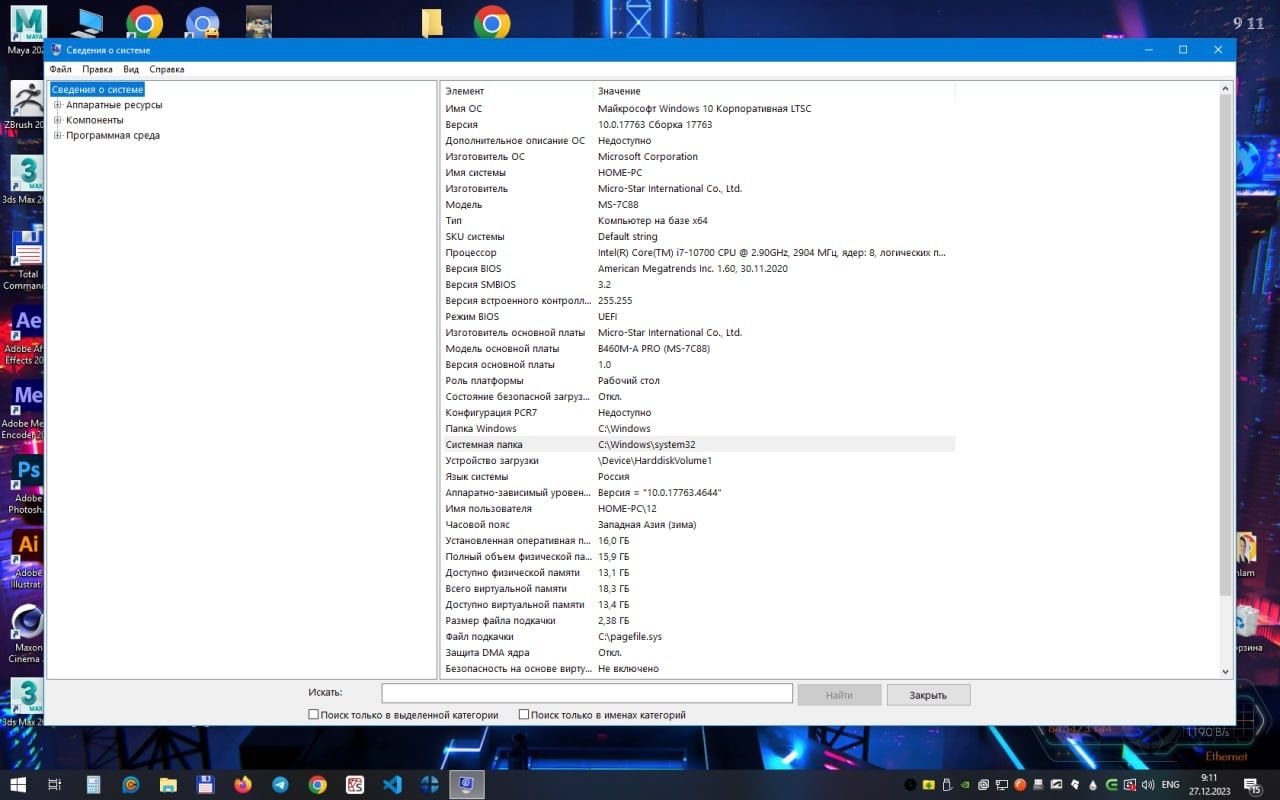Image resolution: width=1280 pixels, height=800 pixels.
Task: Expand the Программная среда tree node
Action: [58, 135]
